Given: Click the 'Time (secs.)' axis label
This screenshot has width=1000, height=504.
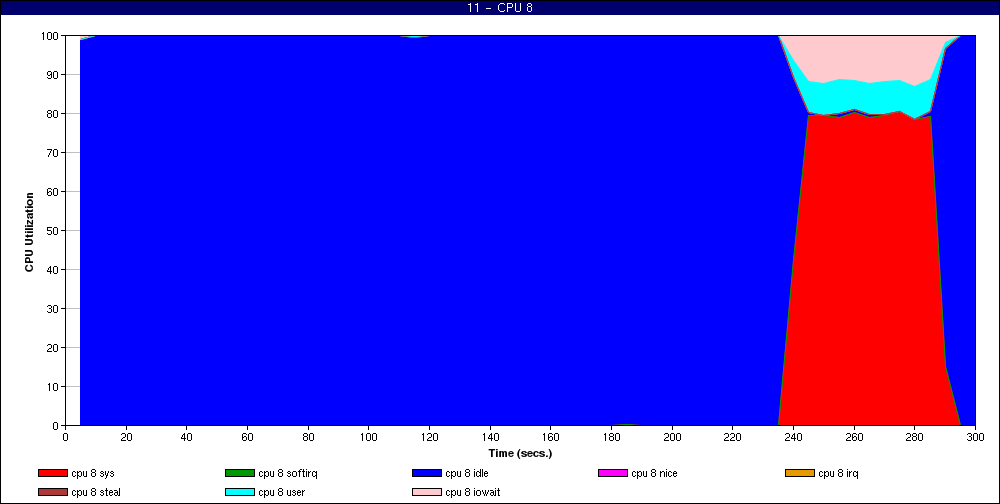Looking at the screenshot, I should [520, 454].
